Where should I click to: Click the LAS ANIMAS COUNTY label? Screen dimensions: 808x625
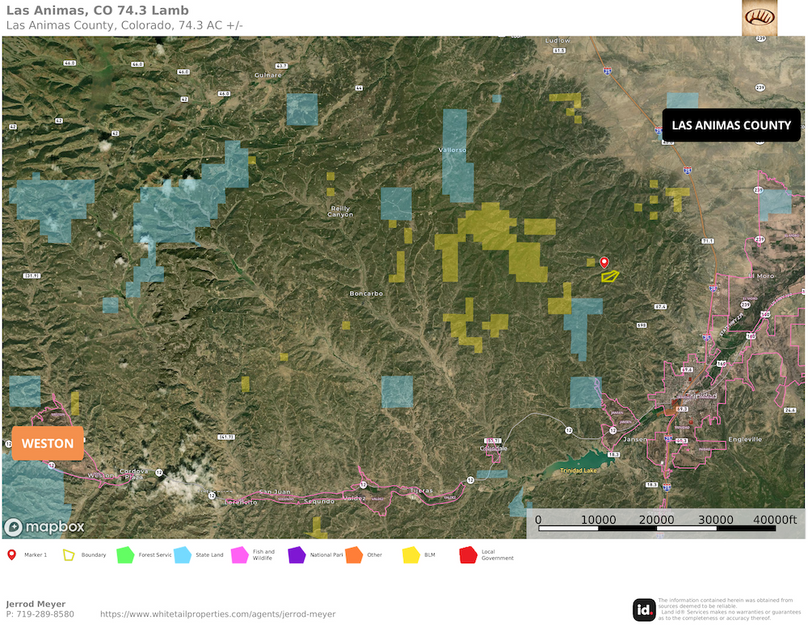731,126
